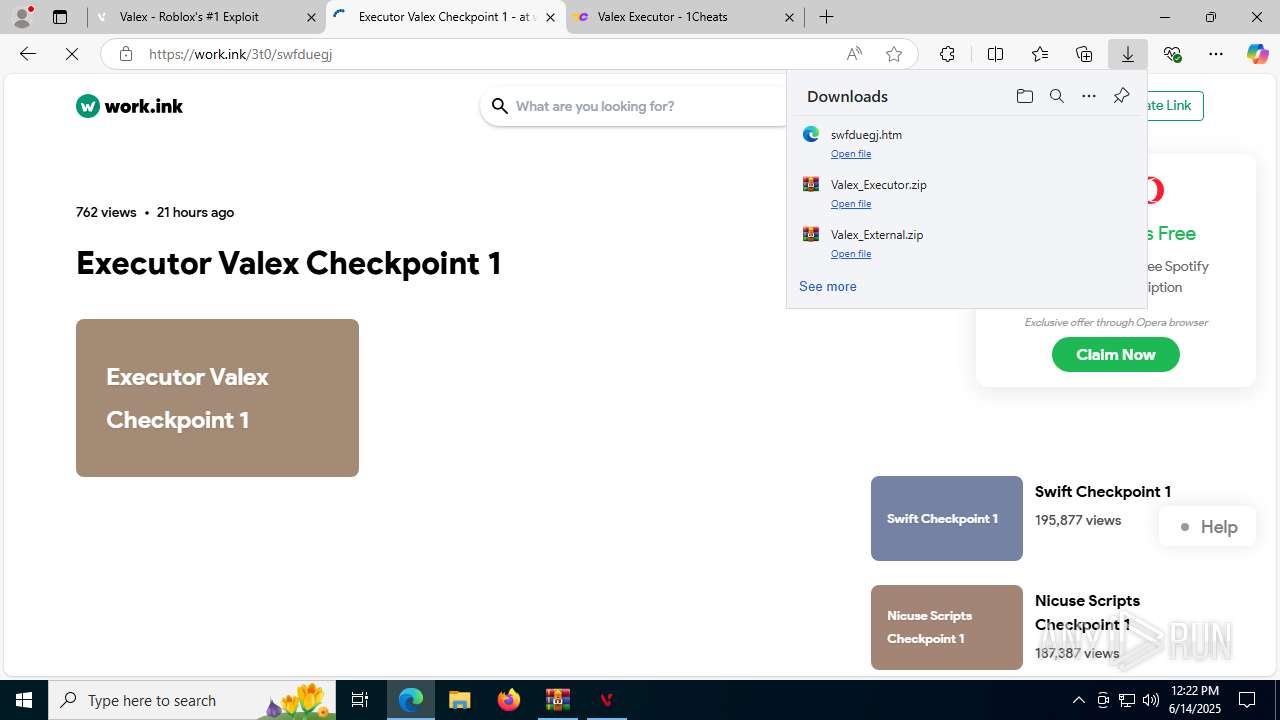Viewport: 1280px width, 720px height.
Task: Open file link under swfduegj.htm
Action: [x=851, y=154]
